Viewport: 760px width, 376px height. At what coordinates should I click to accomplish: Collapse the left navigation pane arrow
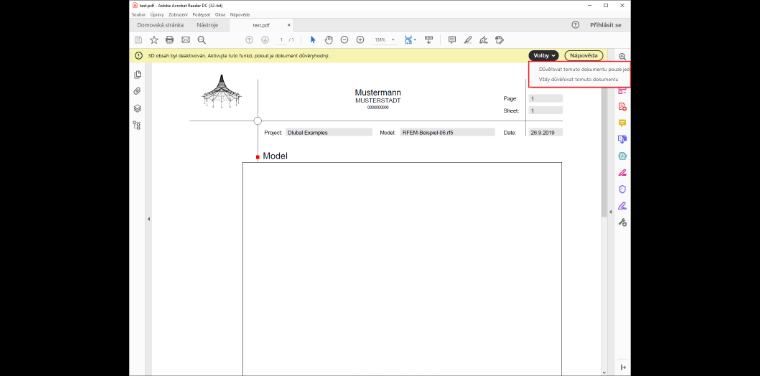149,219
